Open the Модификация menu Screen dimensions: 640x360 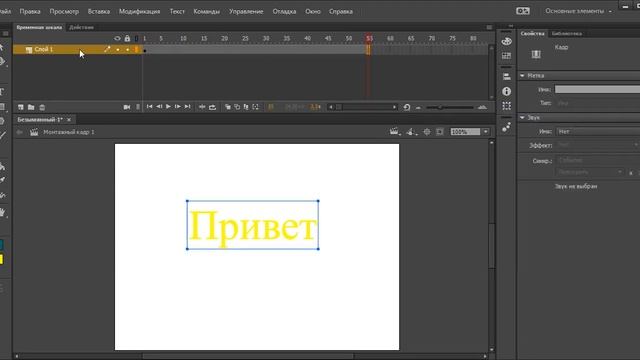[139, 11]
